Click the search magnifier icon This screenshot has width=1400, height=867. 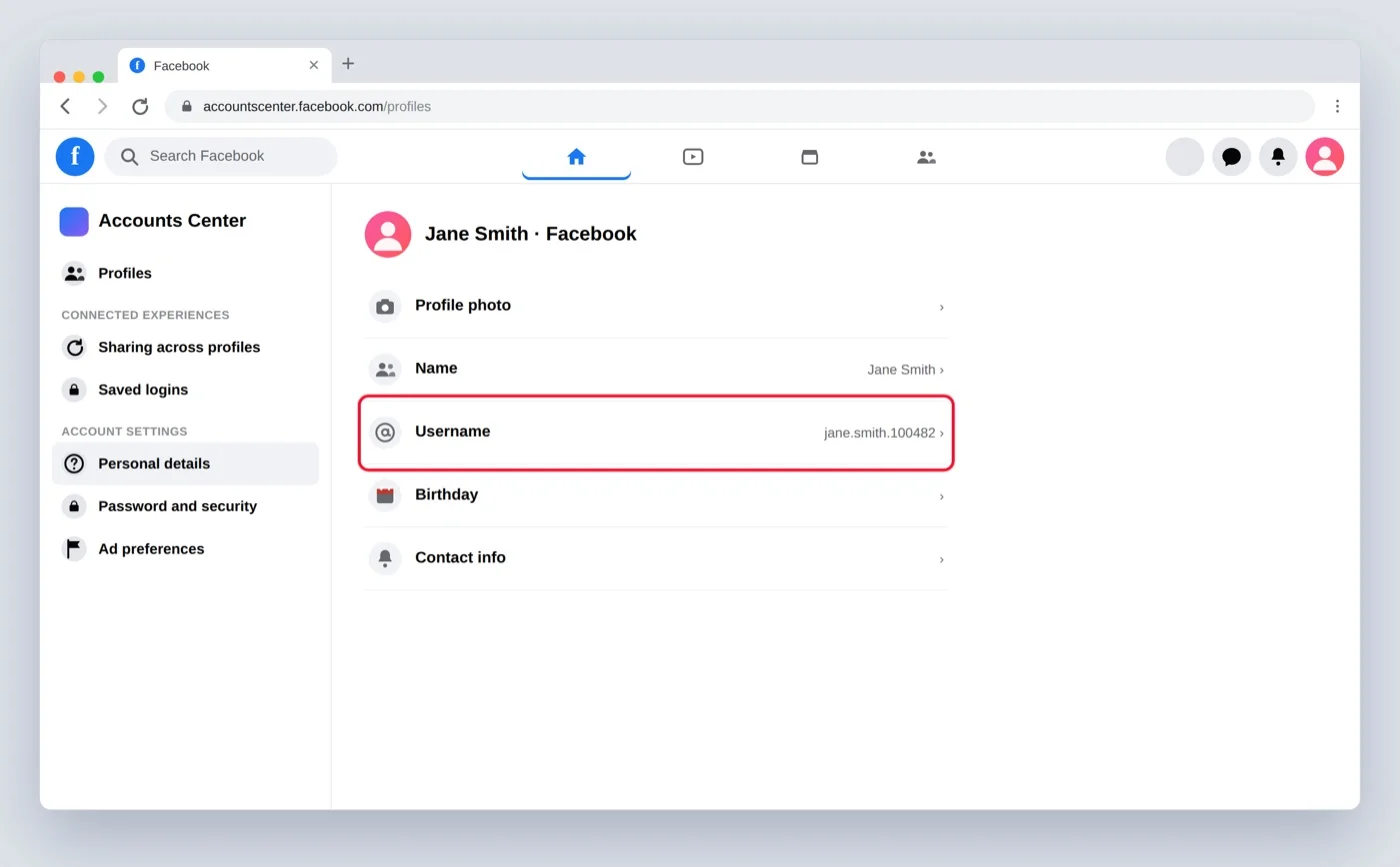129,156
